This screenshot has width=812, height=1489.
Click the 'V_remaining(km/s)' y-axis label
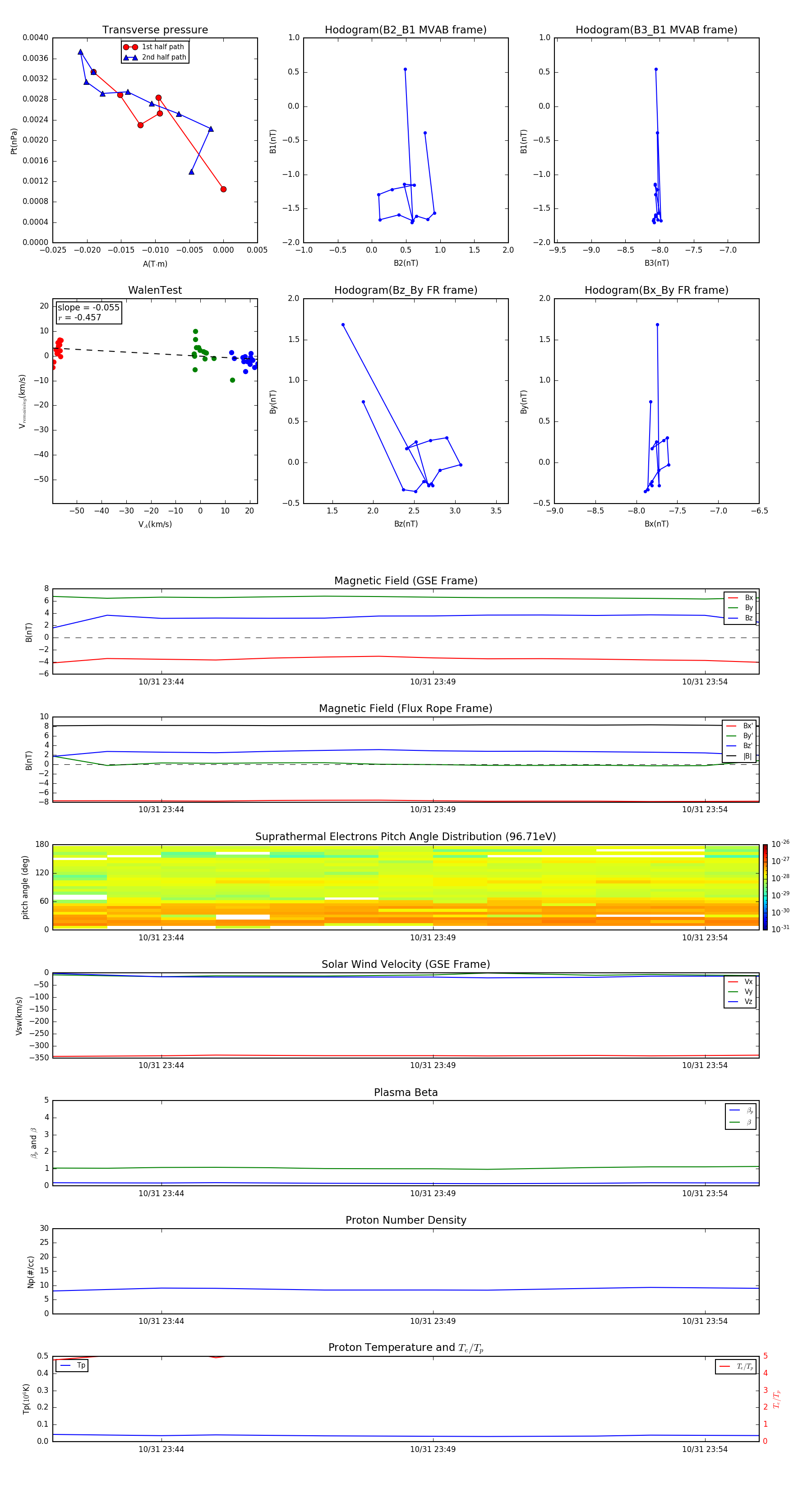pyautogui.click(x=22, y=401)
